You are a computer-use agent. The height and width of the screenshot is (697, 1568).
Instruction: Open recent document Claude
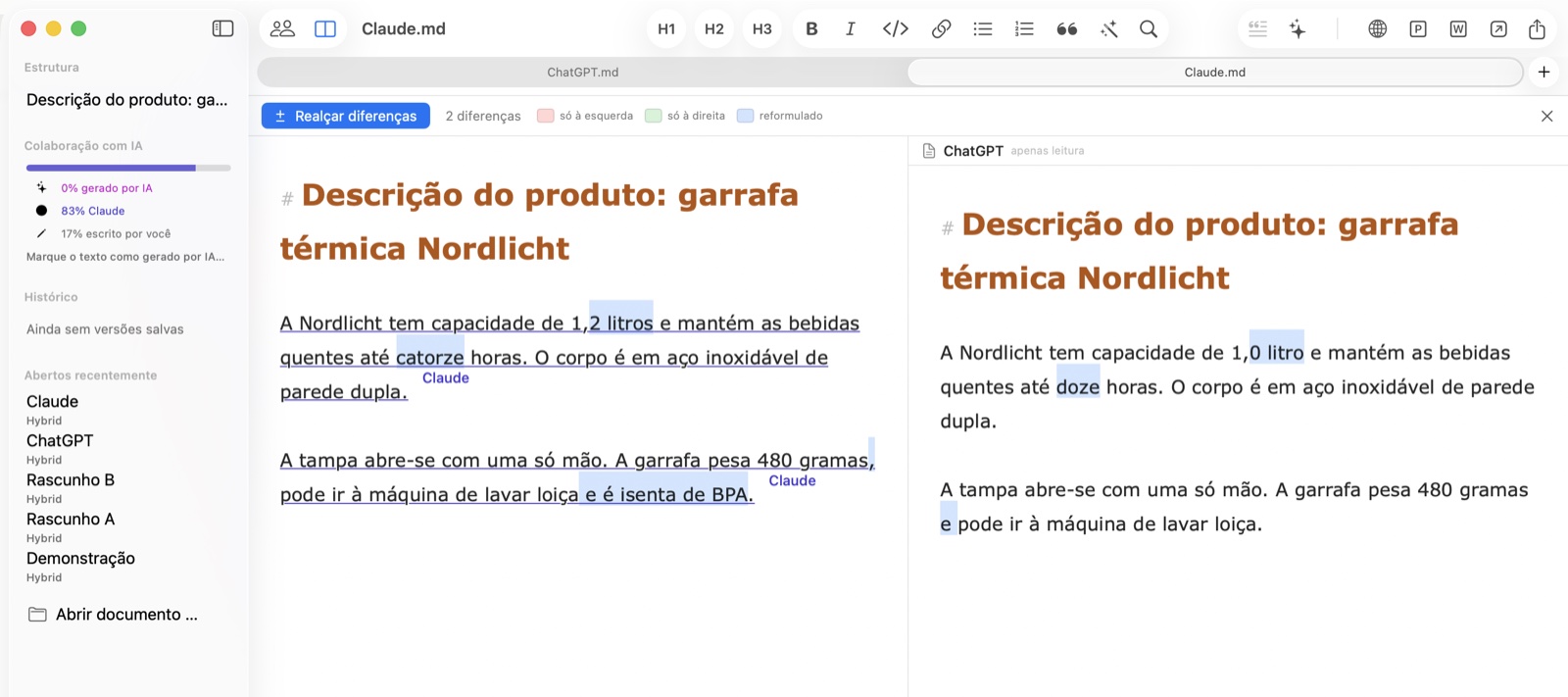(x=52, y=401)
